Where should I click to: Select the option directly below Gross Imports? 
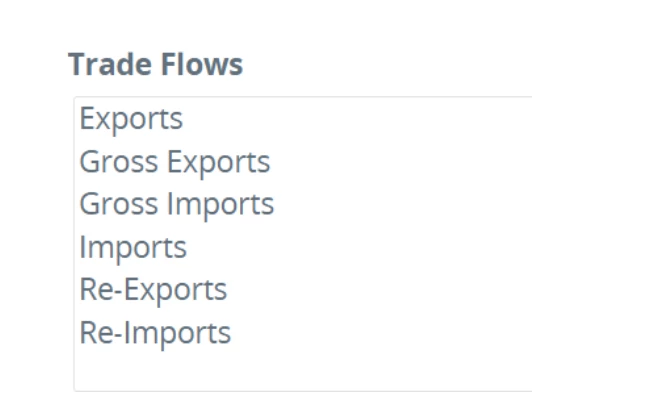(133, 247)
